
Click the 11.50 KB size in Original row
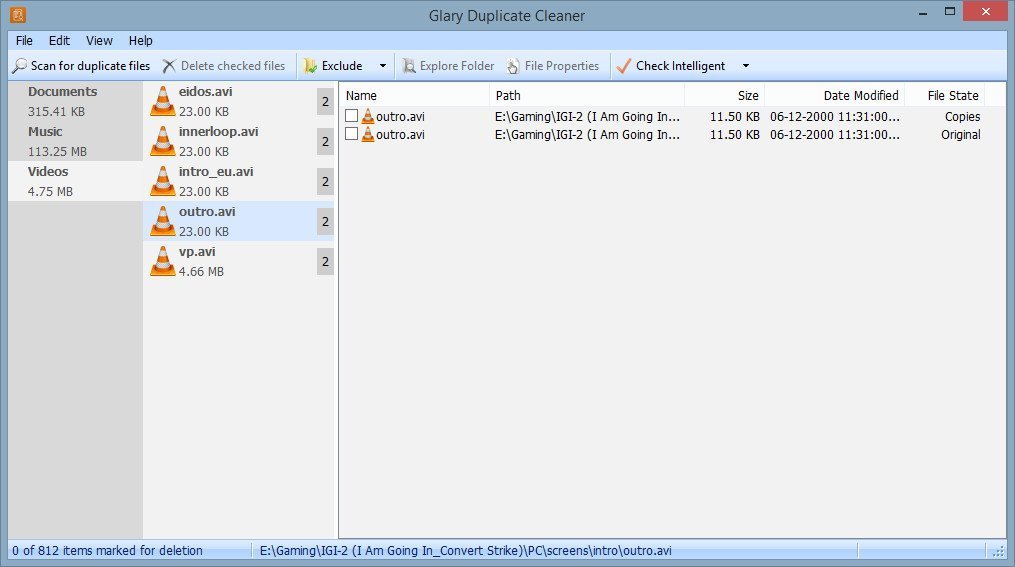[x=735, y=135]
